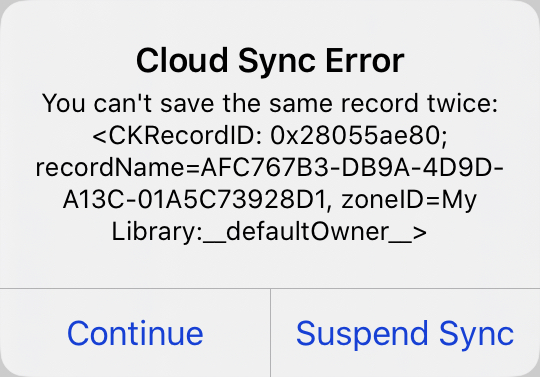This screenshot has width=540, height=377.
Task: Select the Cloud Sync Error title
Action: coord(270,61)
